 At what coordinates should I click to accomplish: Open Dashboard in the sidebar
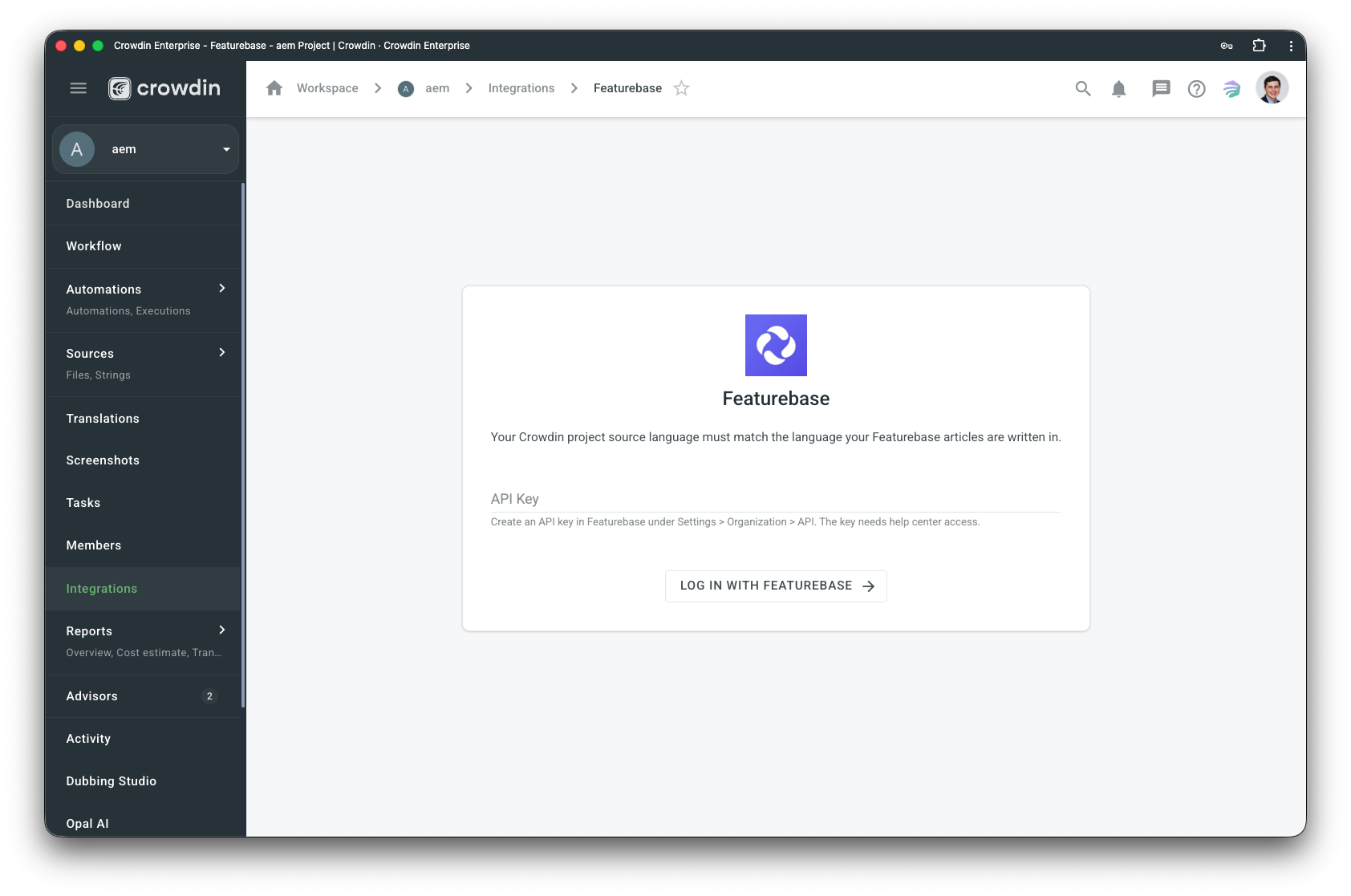(143, 204)
